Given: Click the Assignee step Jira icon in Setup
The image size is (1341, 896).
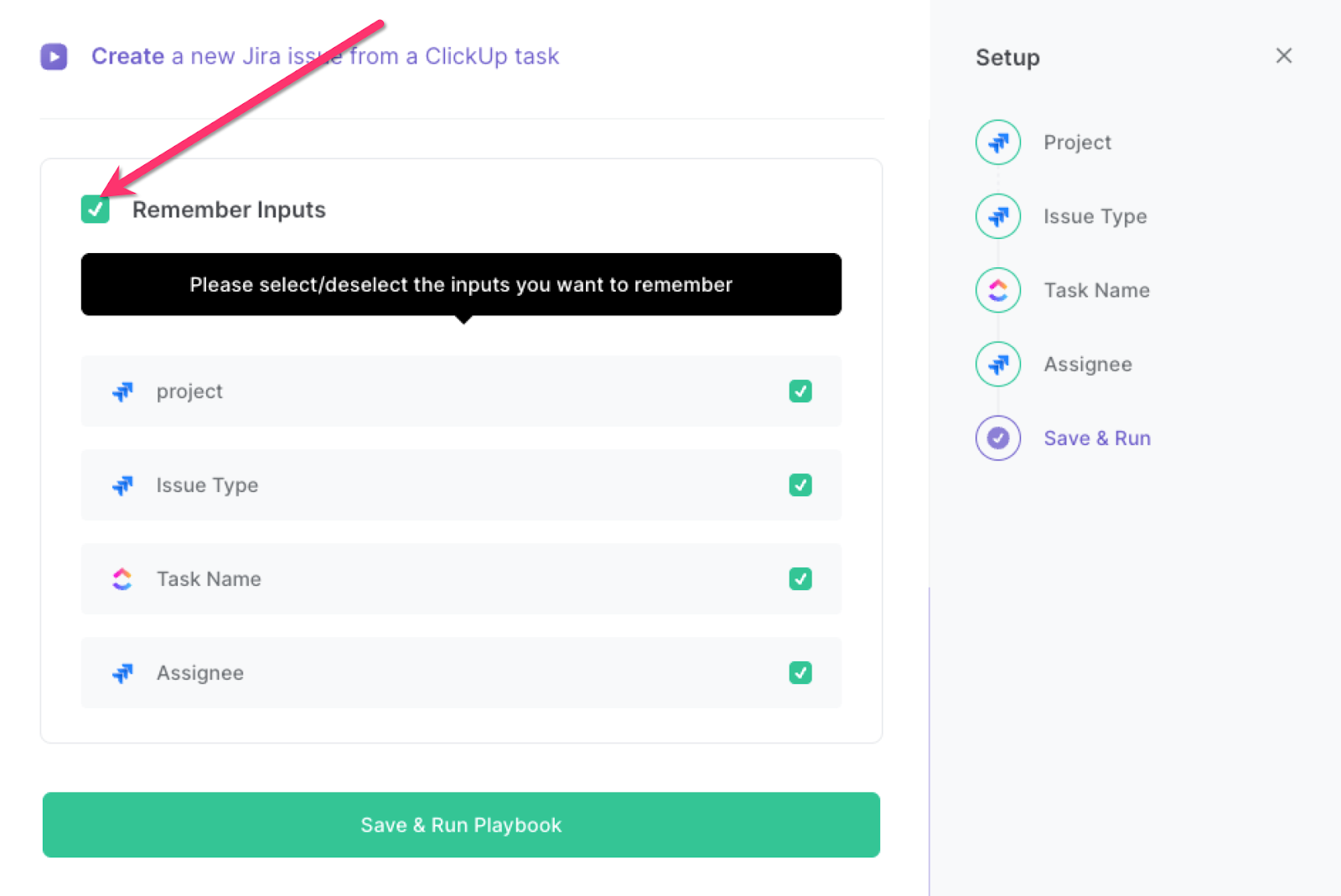Looking at the screenshot, I should pos(998,364).
